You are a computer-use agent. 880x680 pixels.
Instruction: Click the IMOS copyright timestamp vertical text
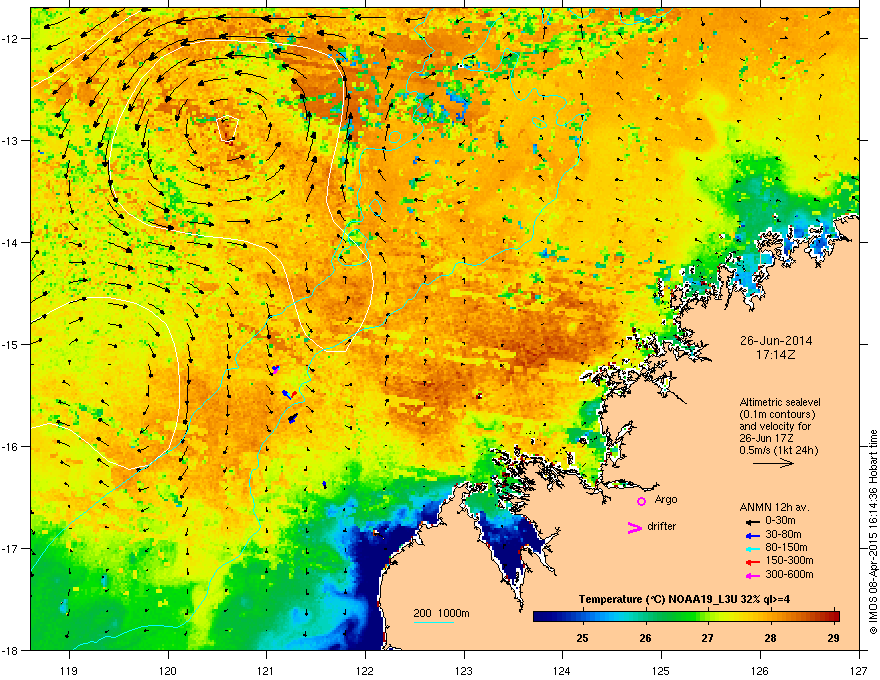pos(873,532)
